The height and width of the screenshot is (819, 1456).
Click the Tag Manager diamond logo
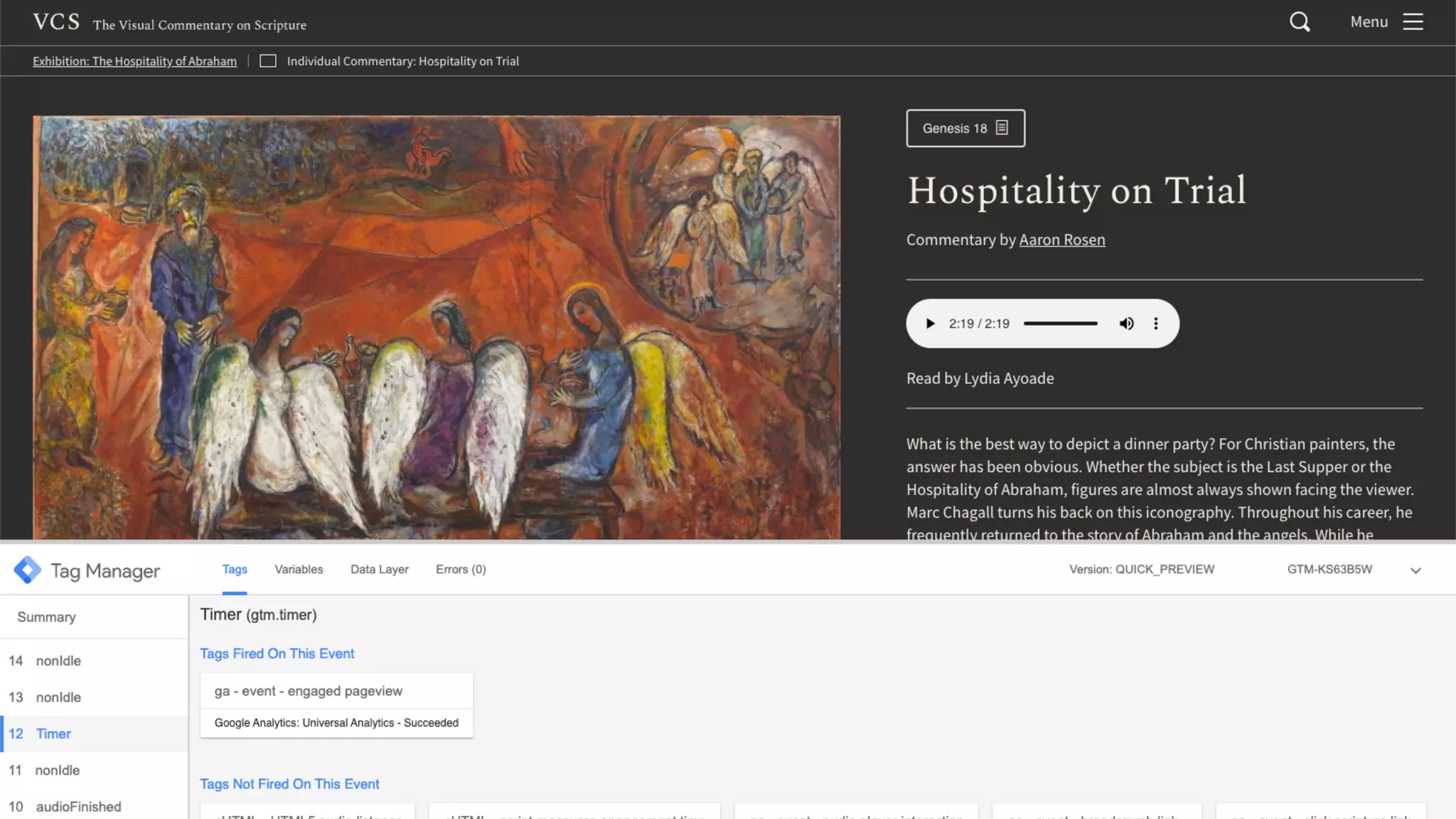[x=27, y=570]
